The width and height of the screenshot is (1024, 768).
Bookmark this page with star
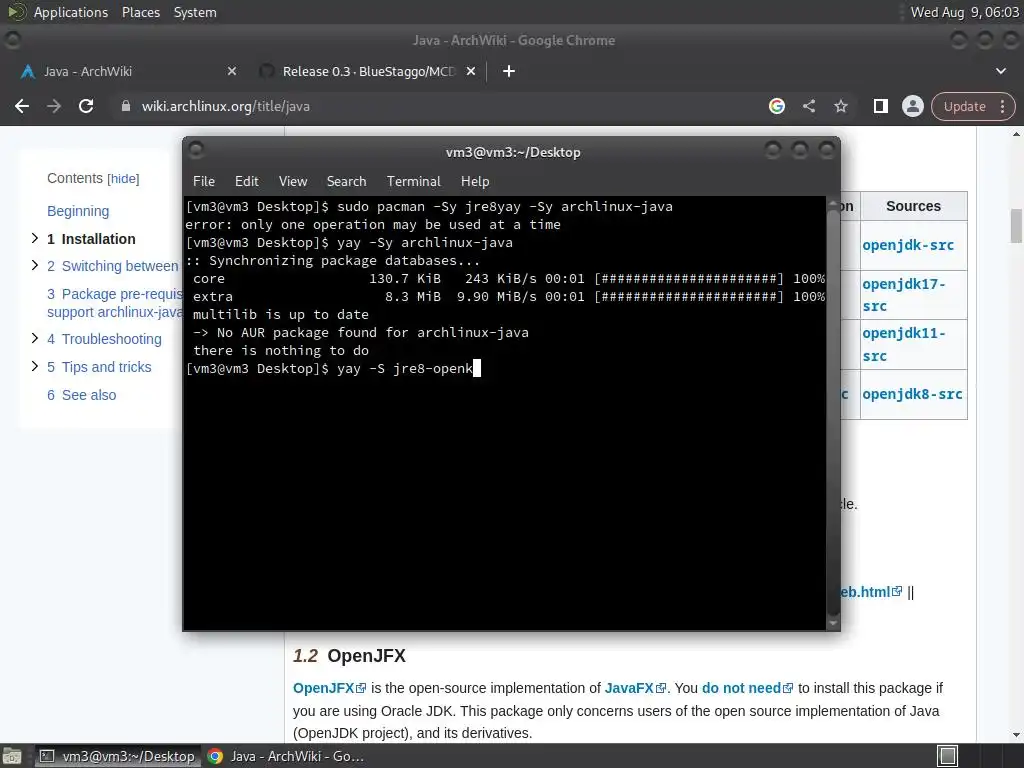[x=841, y=106]
